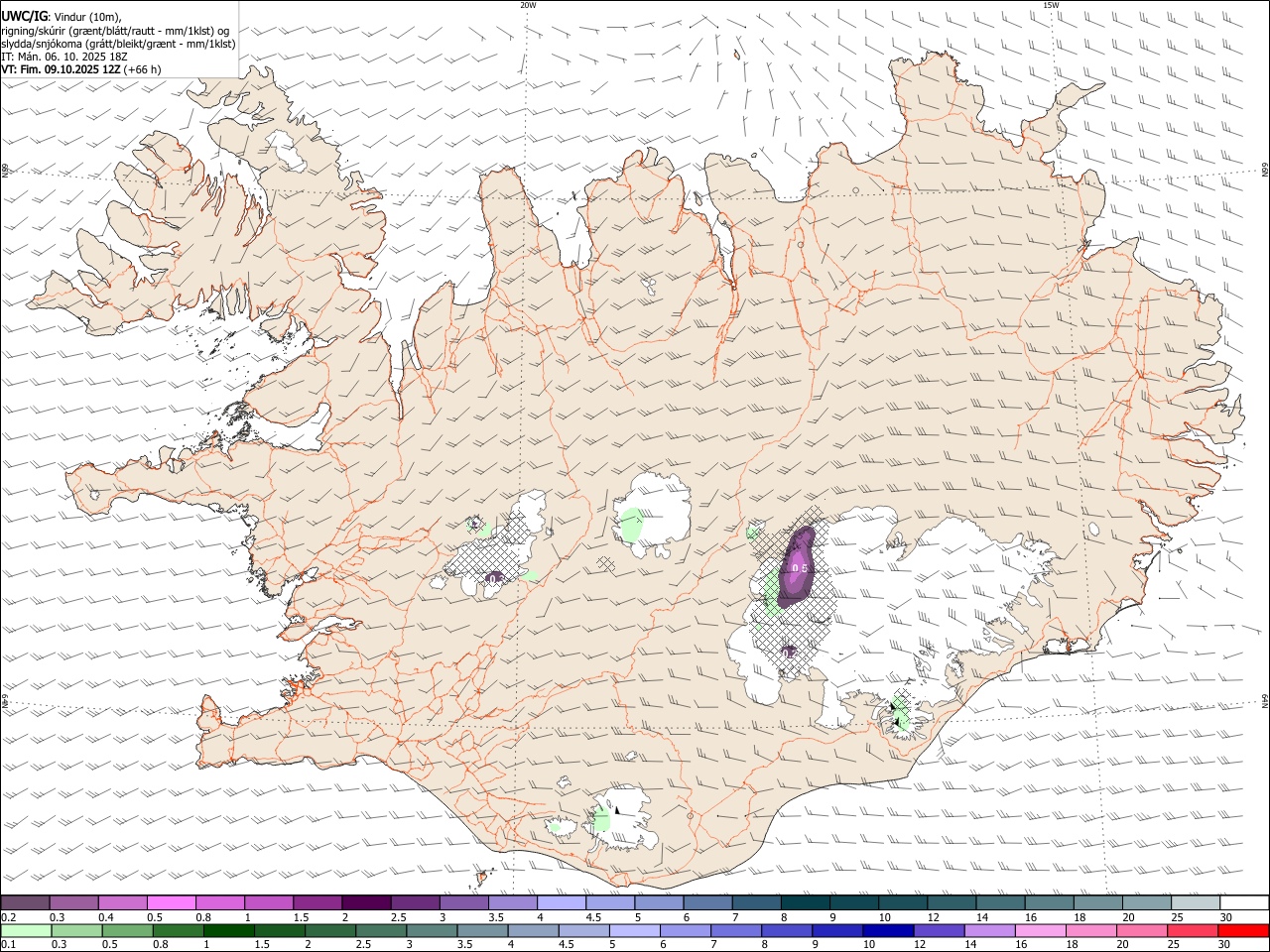Click the 'rigning/skúrir' legend description line

pos(115,31)
